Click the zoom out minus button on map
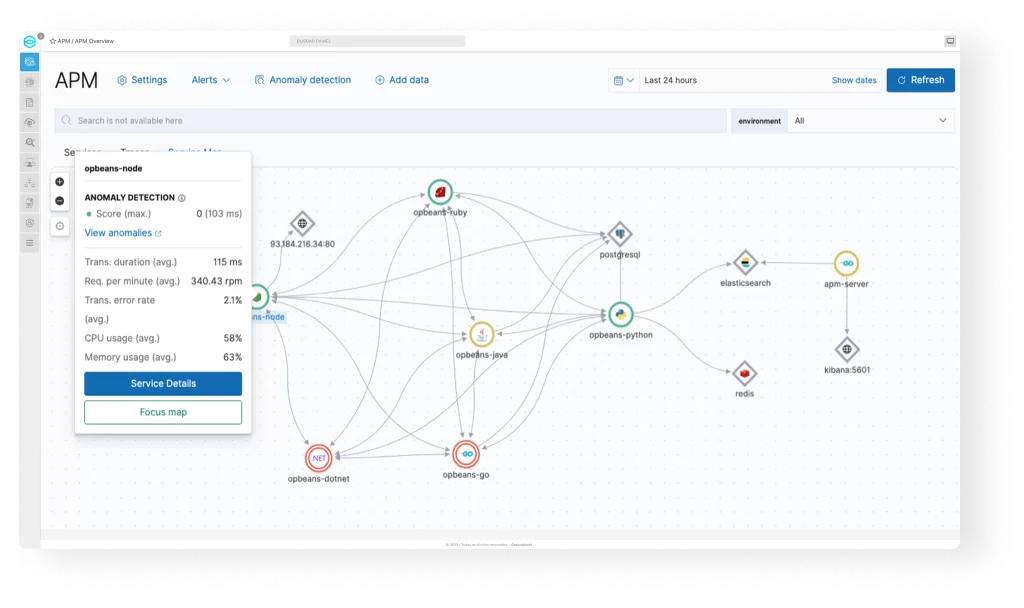1024x608 pixels. pyautogui.click(x=60, y=201)
